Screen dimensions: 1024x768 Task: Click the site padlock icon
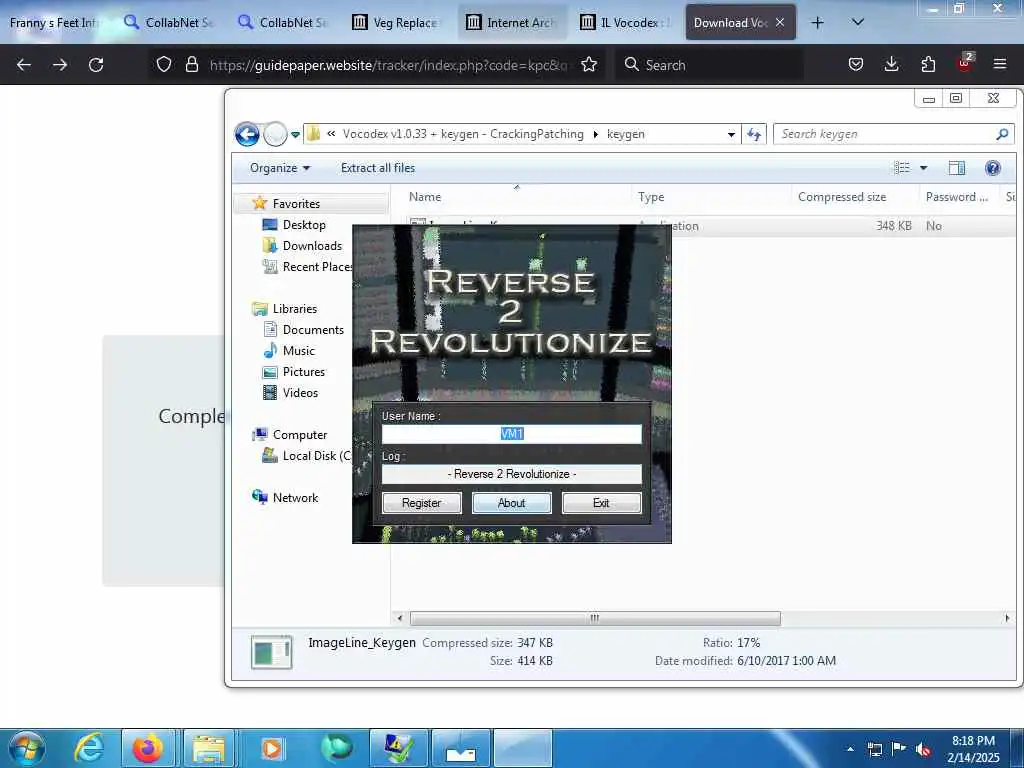pos(191,65)
